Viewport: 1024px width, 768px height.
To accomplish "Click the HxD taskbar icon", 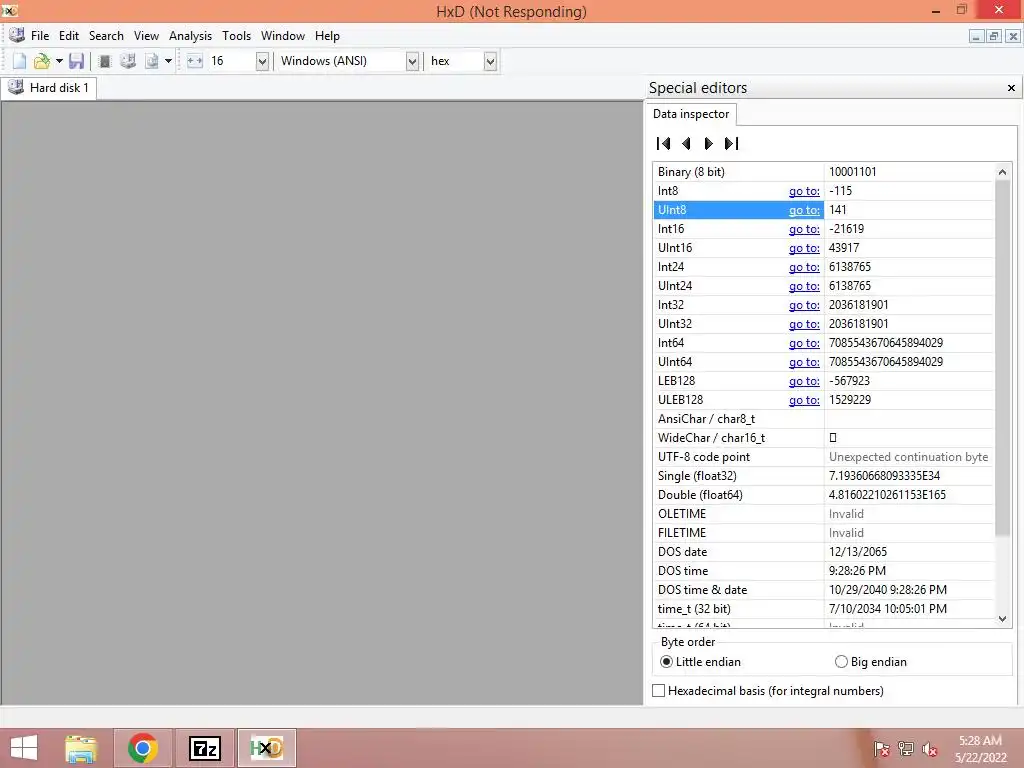I will (266, 748).
